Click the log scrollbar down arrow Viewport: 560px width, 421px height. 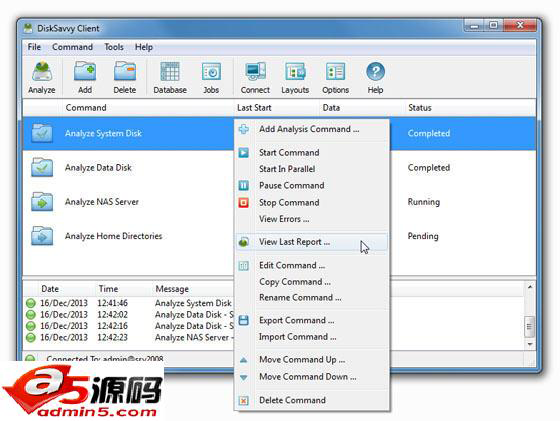click(x=530, y=344)
